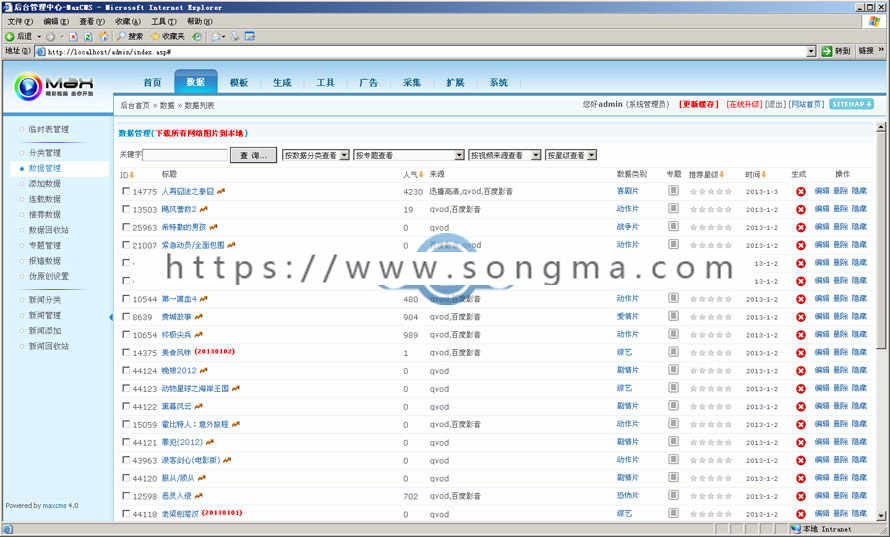
Task: Open the 按数据分类查看 dropdown
Action: (316, 155)
